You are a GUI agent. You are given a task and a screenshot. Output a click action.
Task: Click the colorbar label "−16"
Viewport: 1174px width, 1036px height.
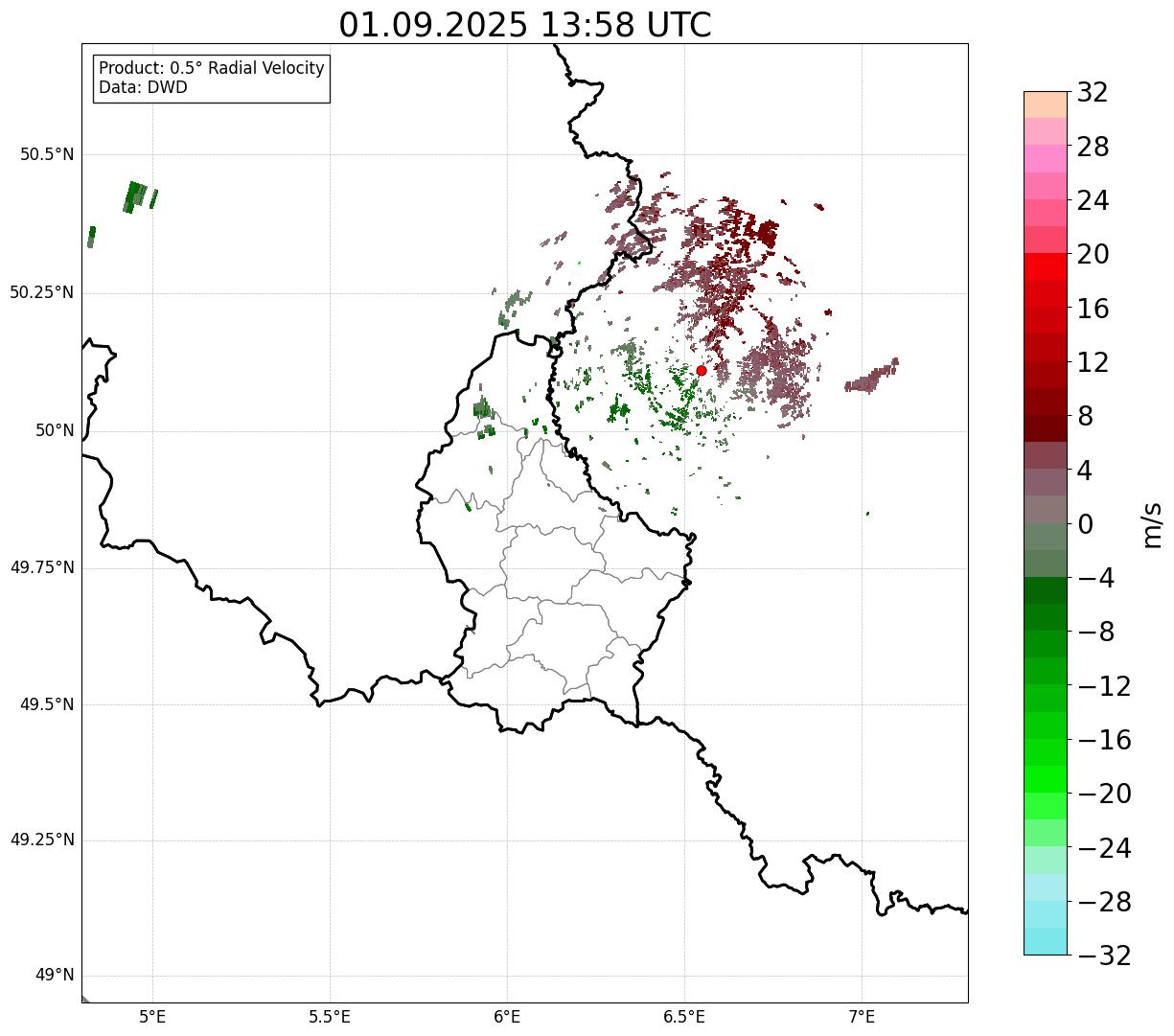pos(1104,740)
